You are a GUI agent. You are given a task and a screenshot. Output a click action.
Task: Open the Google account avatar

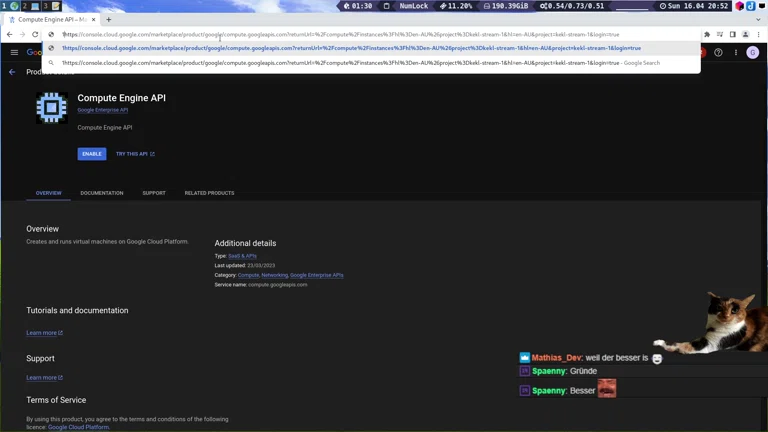753,52
